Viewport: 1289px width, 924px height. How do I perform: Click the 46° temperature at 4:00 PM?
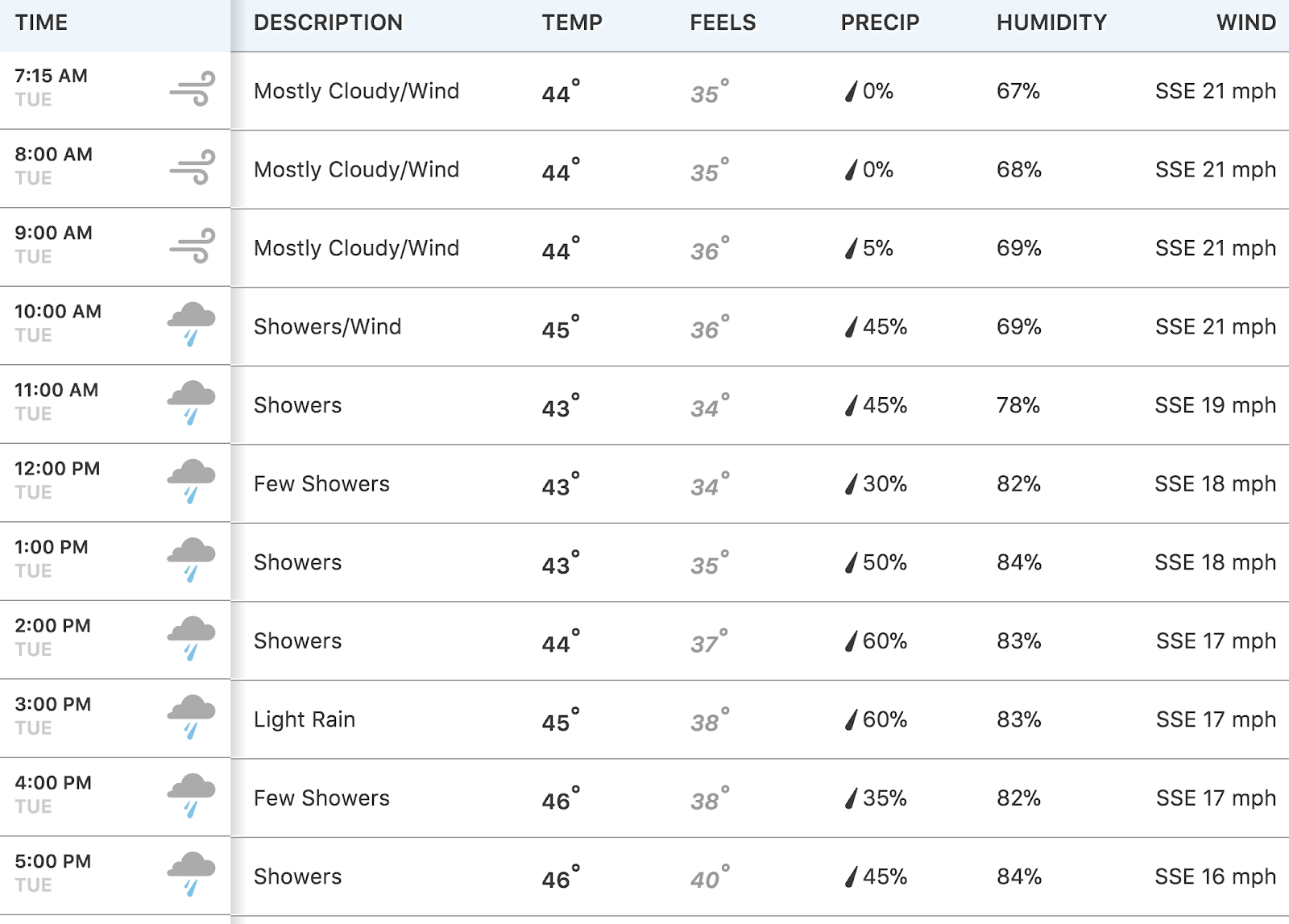561,799
